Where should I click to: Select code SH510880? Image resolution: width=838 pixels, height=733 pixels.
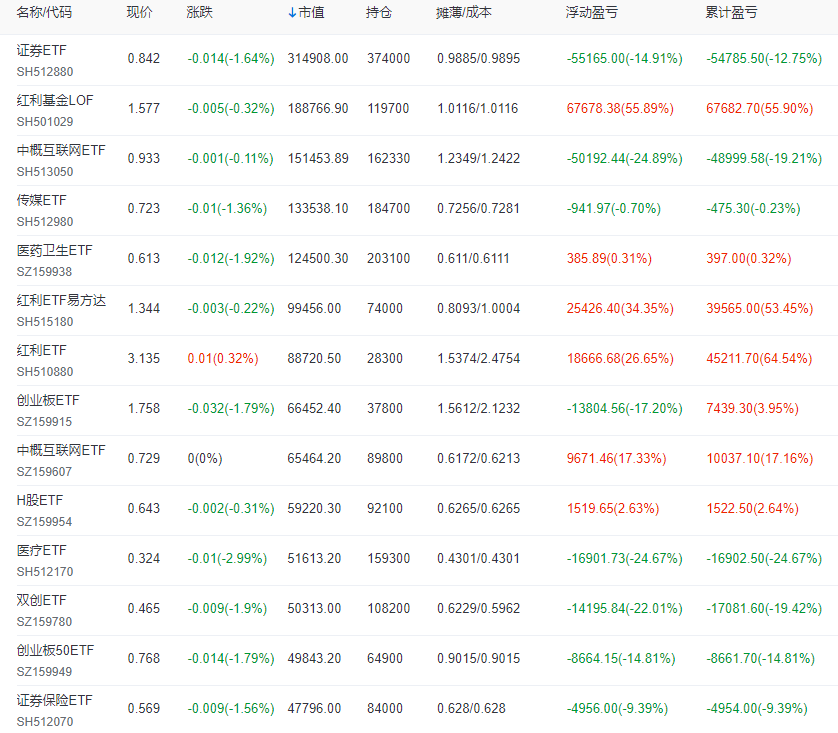tap(45, 372)
